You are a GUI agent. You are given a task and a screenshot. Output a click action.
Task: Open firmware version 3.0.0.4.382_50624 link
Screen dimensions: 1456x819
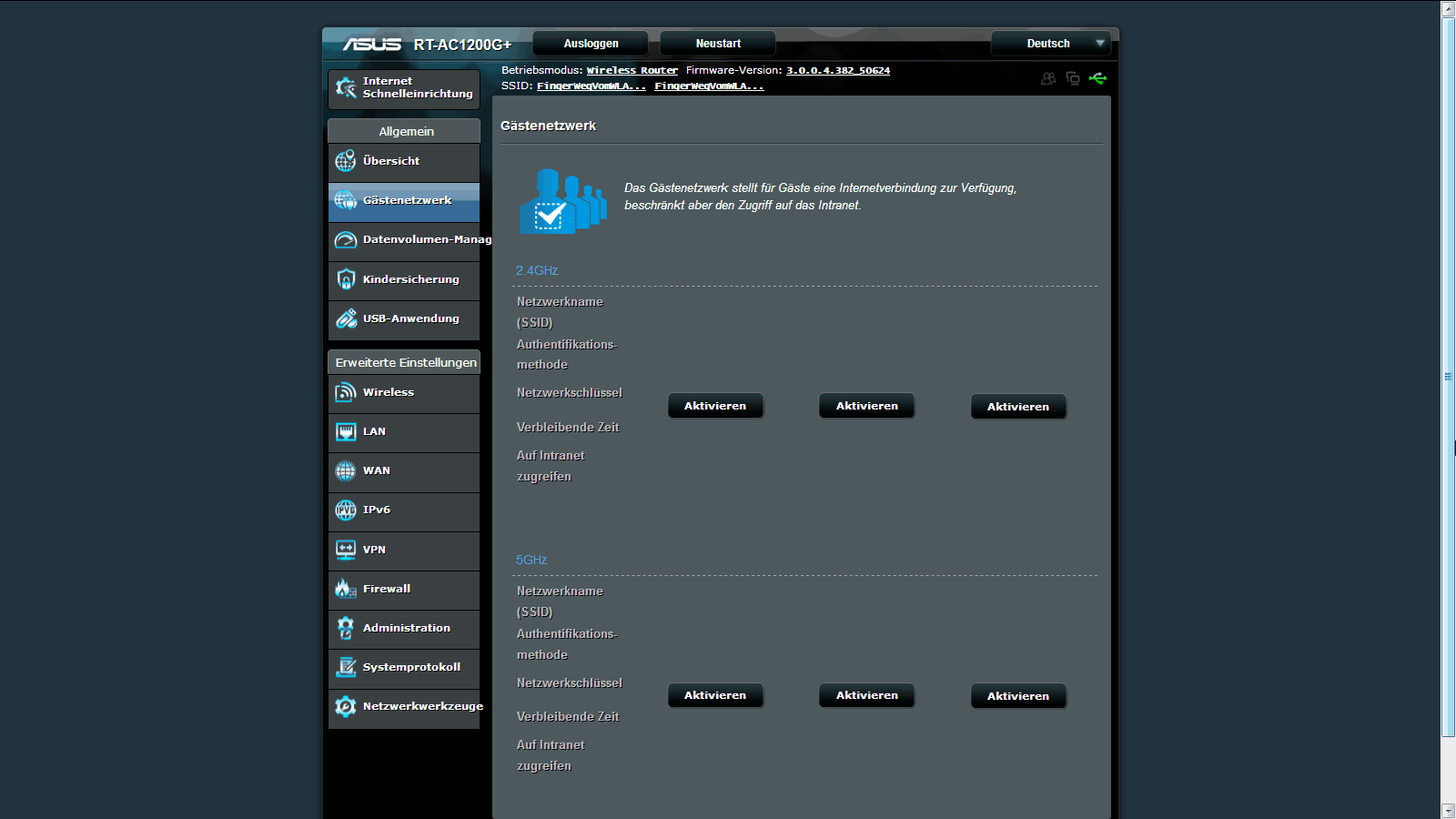838,70
